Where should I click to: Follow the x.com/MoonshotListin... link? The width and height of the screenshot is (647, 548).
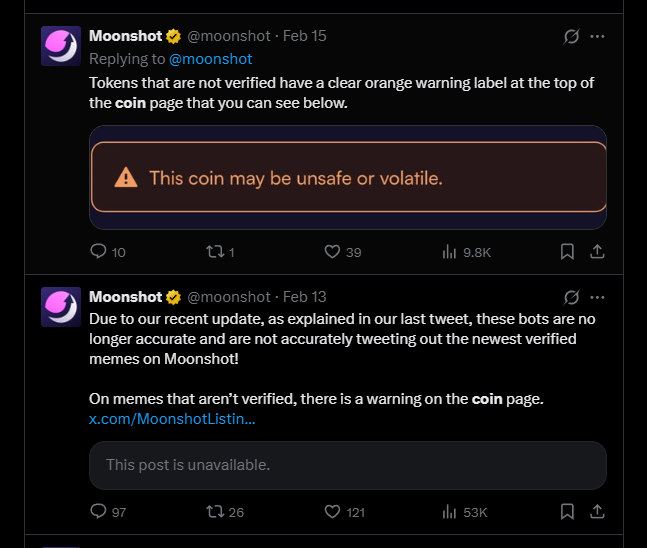[172, 419]
